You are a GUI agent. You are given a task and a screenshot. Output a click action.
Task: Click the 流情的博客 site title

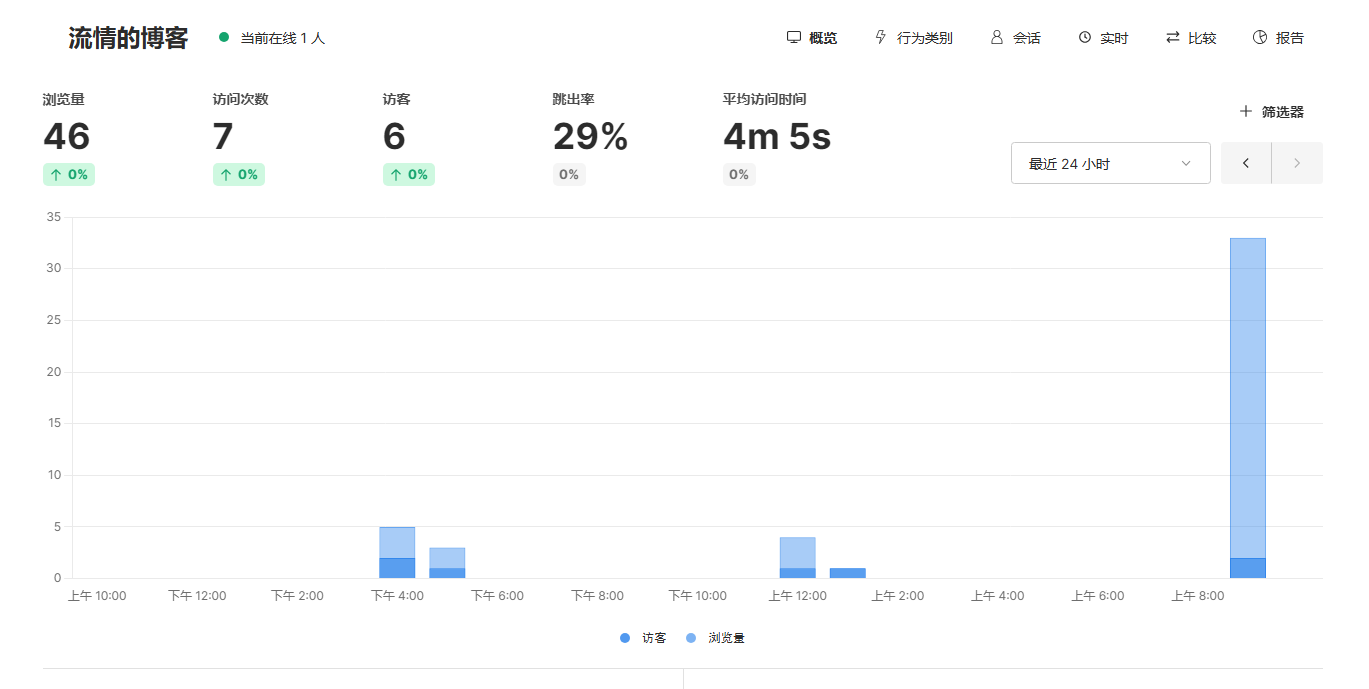coord(128,38)
